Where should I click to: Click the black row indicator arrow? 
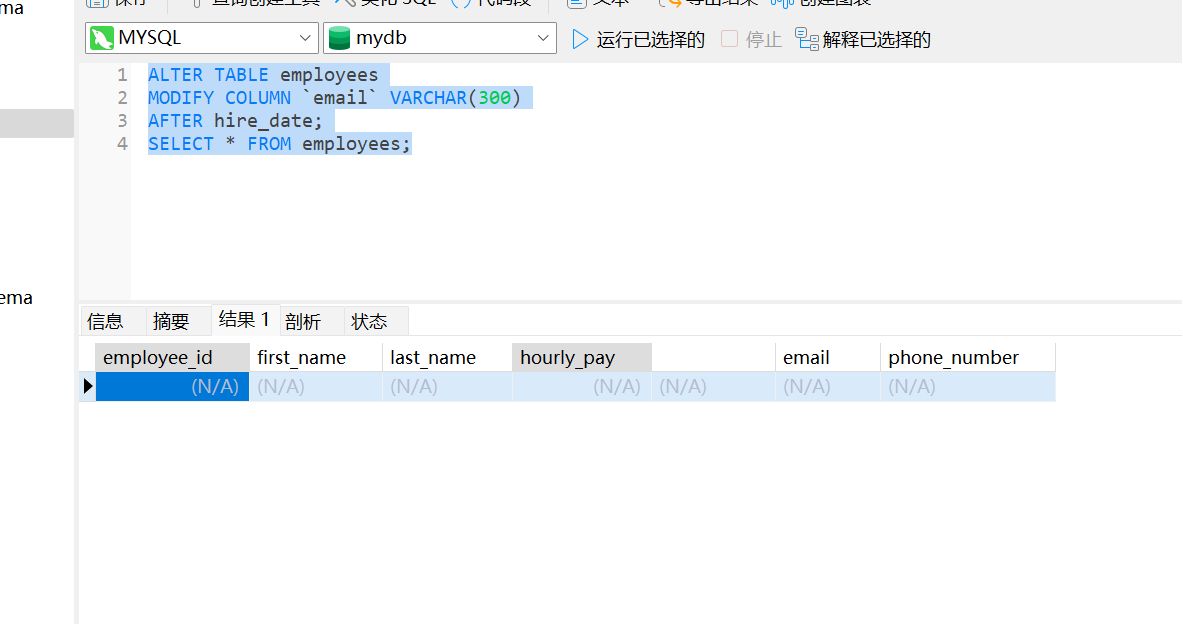coord(88,387)
